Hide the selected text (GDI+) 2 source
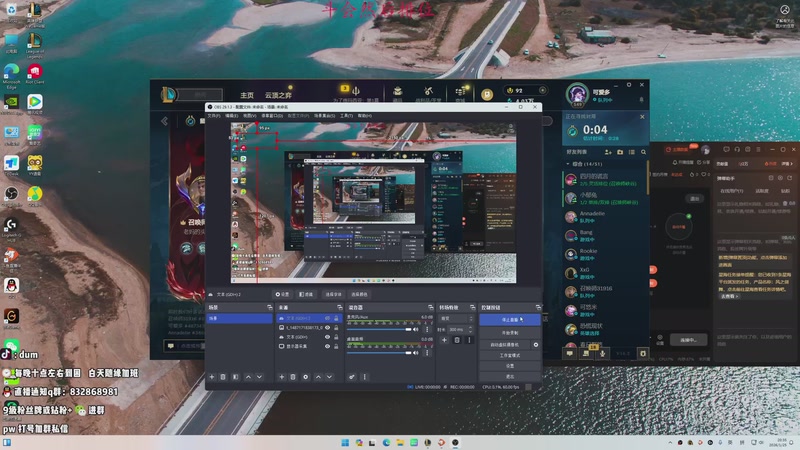The width and height of the screenshot is (800, 450). pyautogui.click(x=327, y=318)
